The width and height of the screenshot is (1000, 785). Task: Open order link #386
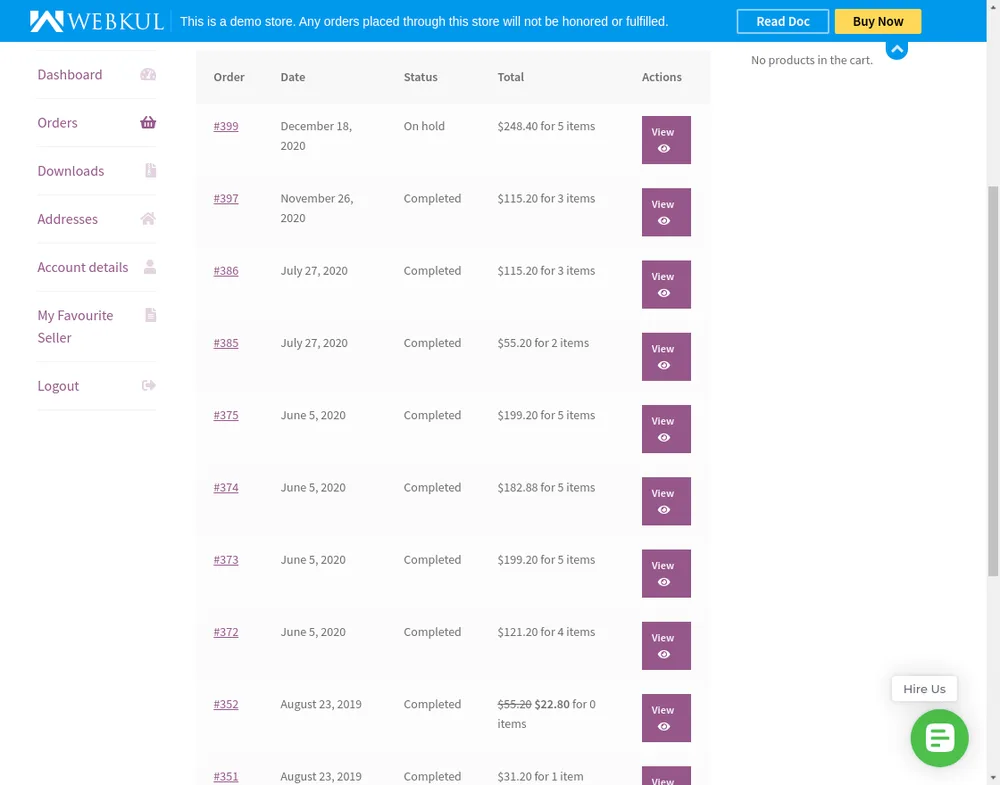(x=226, y=270)
